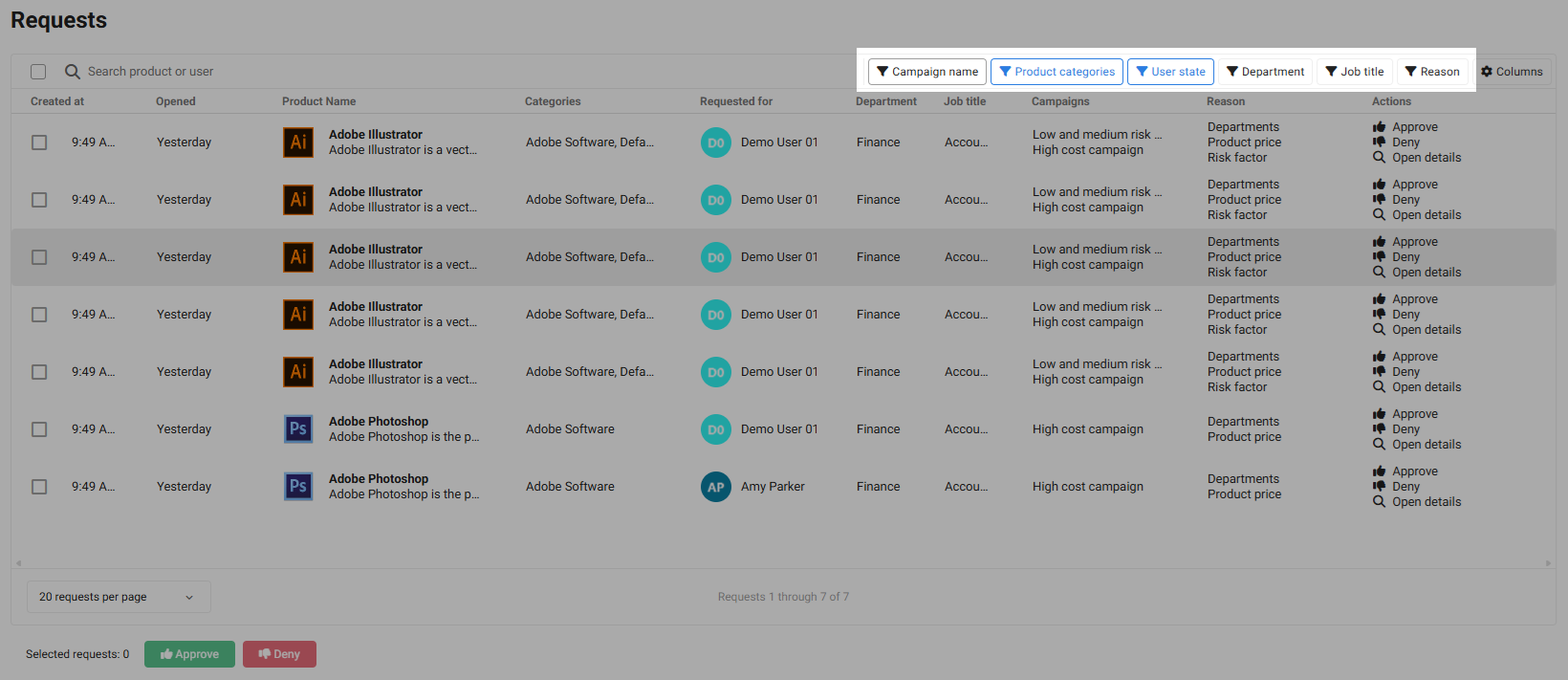Toggle the select-all requests checkbox
Image resolution: width=1568 pixels, height=680 pixels.
click(x=38, y=72)
